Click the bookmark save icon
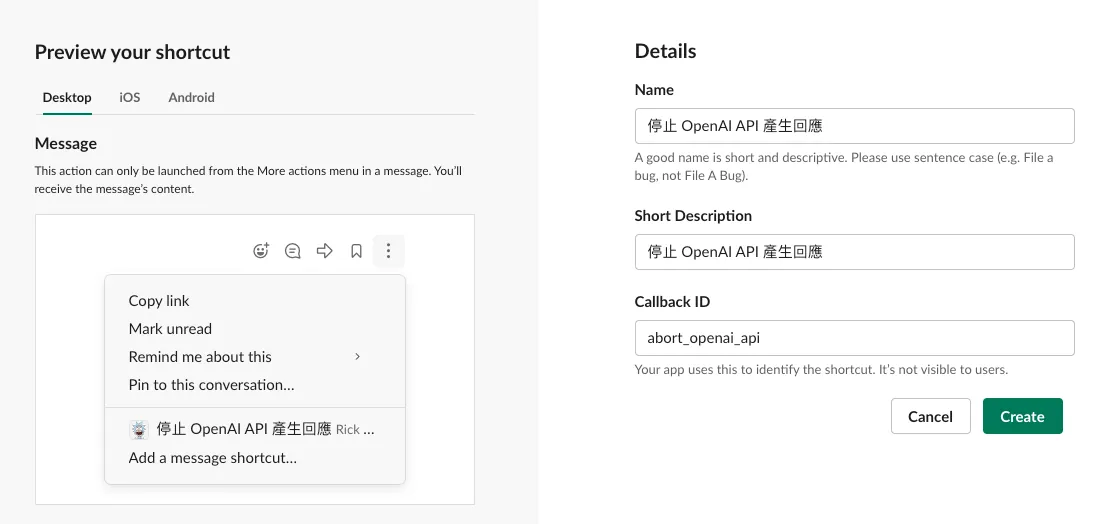The width and height of the screenshot is (1100, 524). (356, 251)
